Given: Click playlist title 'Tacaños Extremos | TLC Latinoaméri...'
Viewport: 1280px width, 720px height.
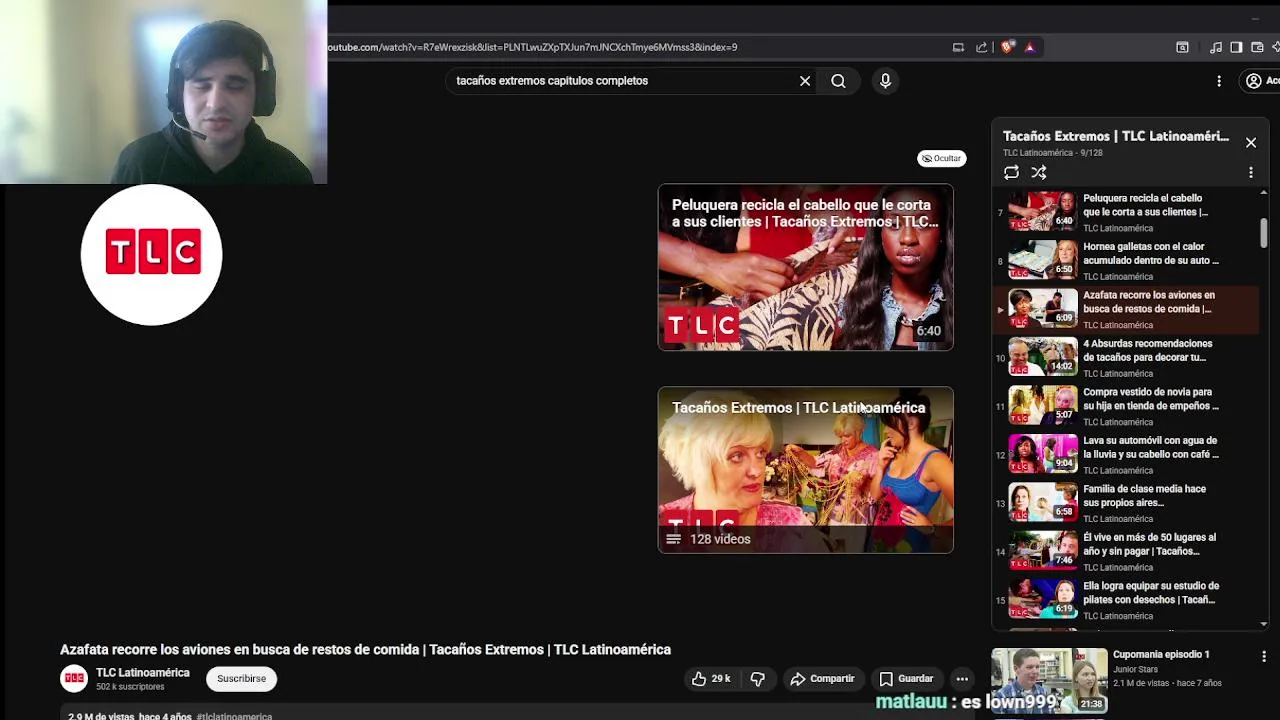Looking at the screenshot, I should (1116, 136).
